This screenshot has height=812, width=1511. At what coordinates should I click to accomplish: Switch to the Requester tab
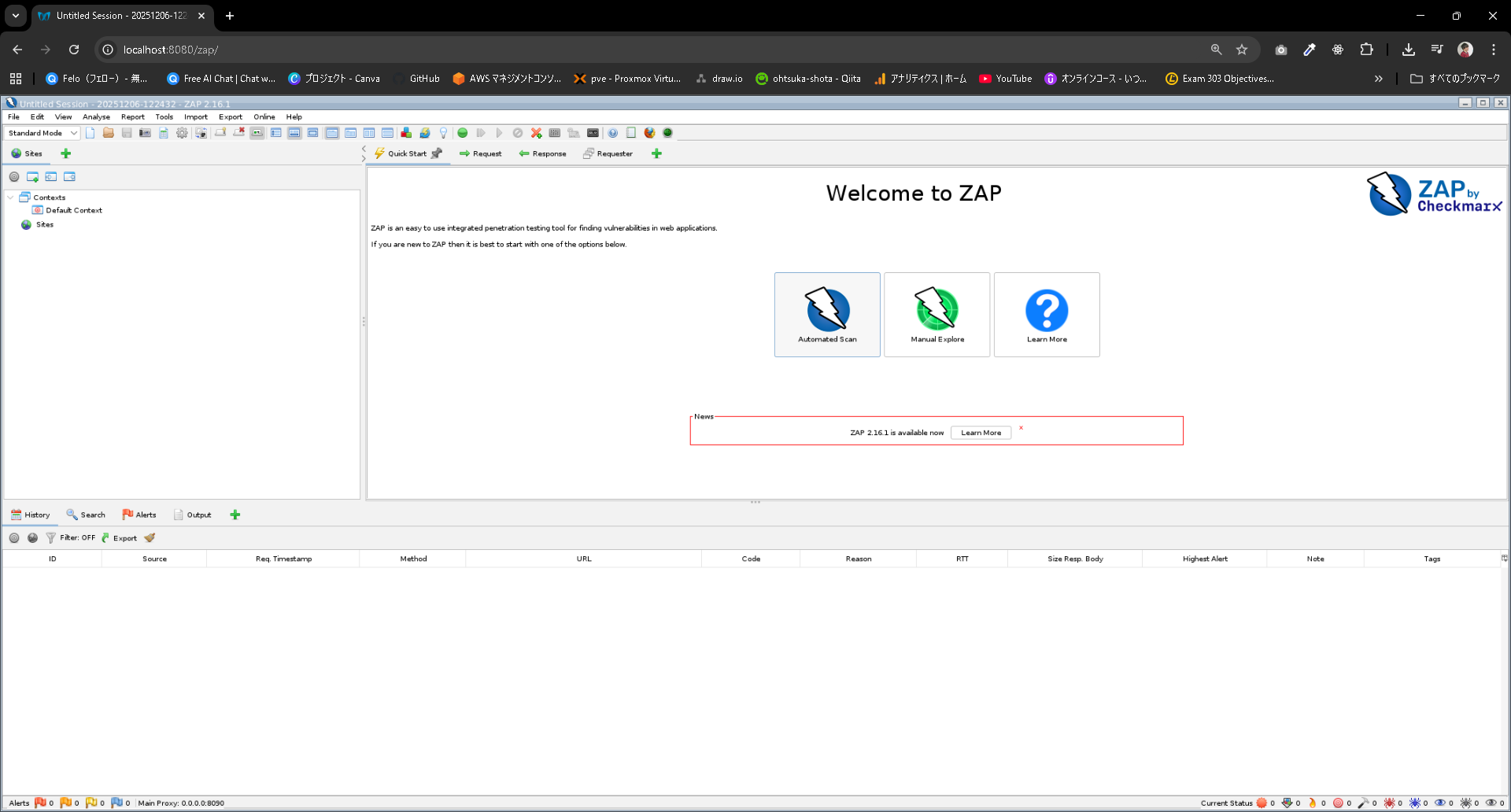[608, 153]
